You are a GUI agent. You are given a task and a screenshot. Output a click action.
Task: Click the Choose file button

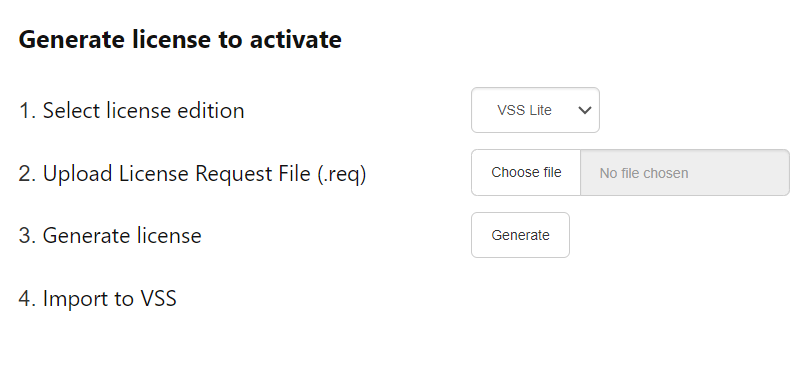point(526,172)
